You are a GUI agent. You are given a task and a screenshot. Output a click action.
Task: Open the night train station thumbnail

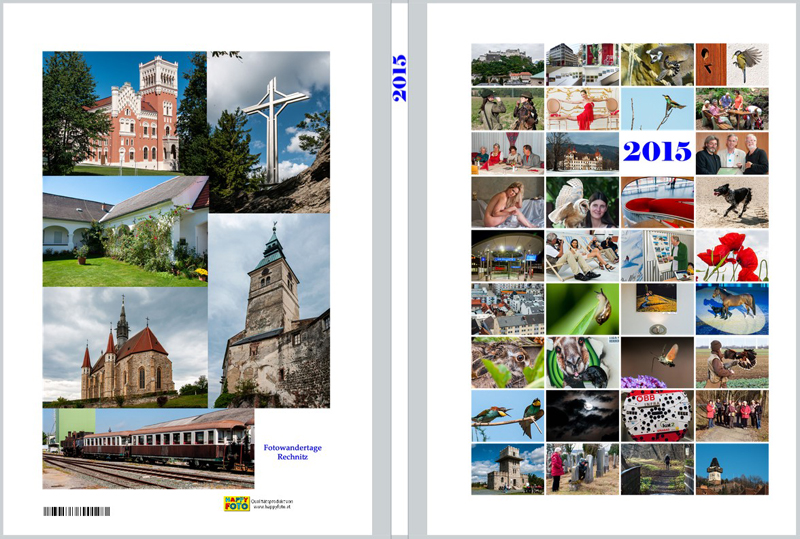tap(508, 256)
